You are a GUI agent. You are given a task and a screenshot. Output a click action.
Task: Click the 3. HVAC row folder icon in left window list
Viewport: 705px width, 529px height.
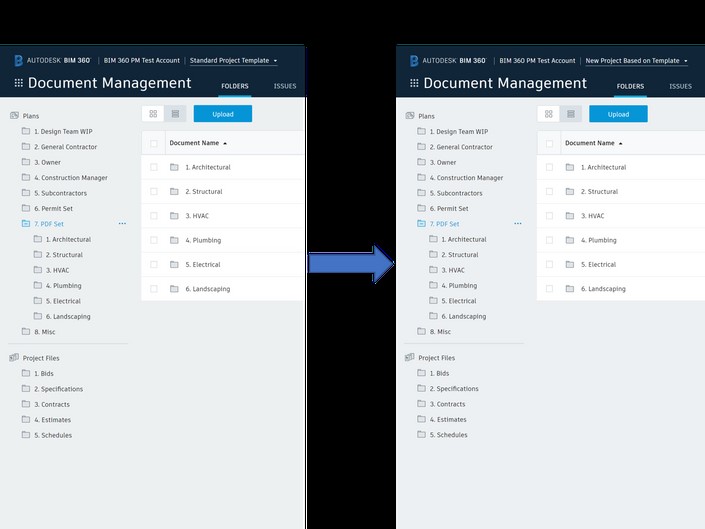[174, 215]
